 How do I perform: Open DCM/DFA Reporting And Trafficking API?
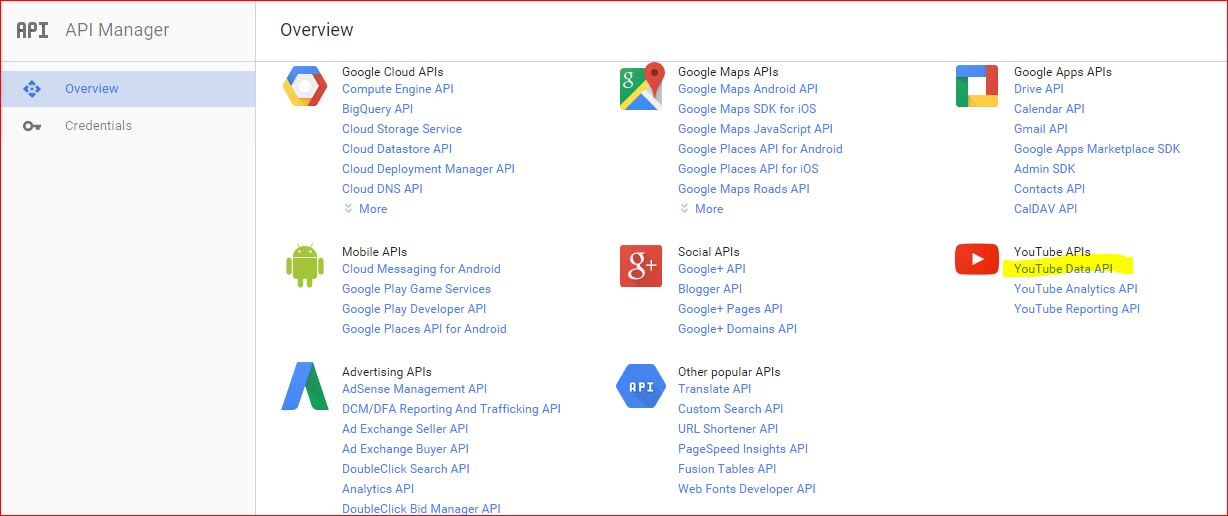(x=451, y=409)
